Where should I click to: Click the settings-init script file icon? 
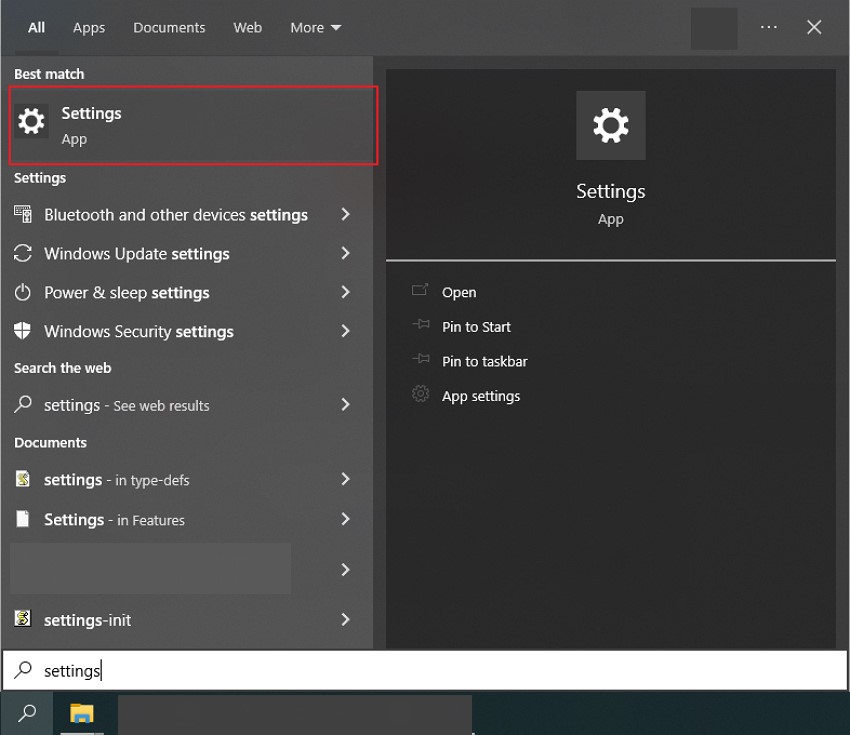[x=23, y=618]
